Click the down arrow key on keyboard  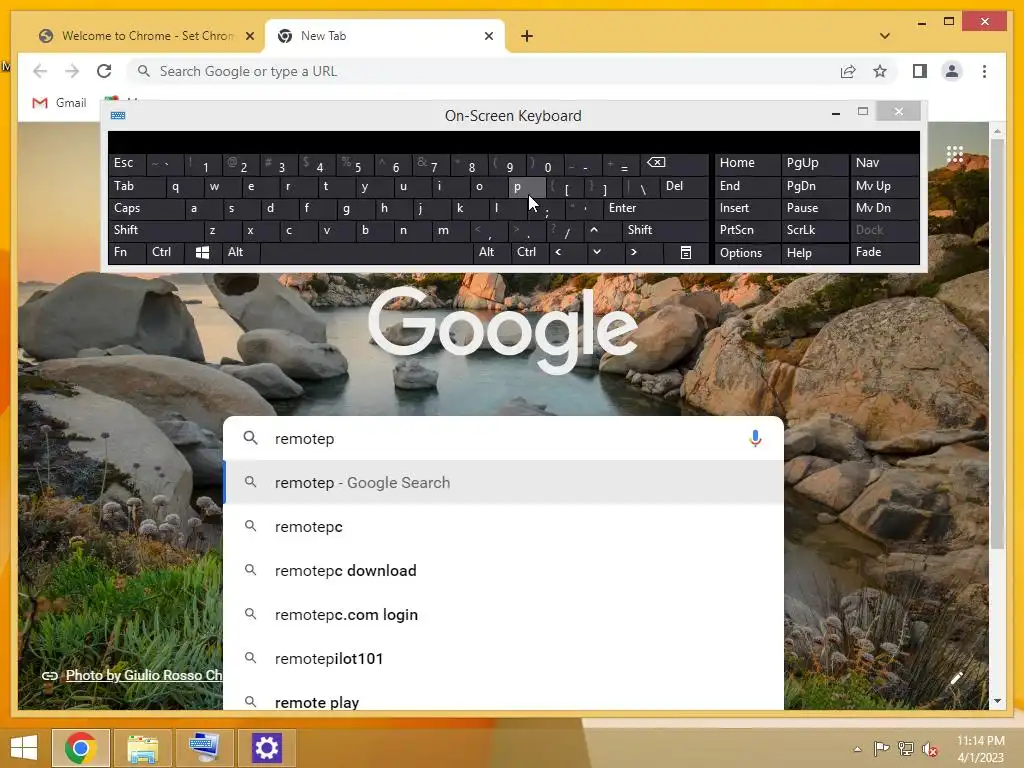(x=605, y=253)
